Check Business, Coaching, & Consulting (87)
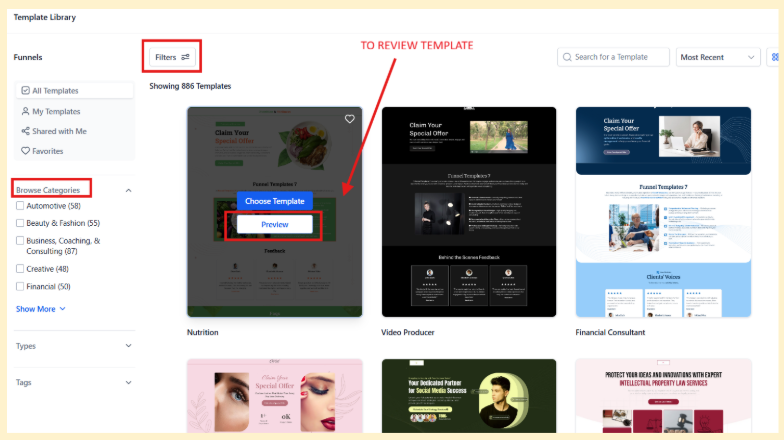Viewport: 784px width, 440px height. (20, 240)
